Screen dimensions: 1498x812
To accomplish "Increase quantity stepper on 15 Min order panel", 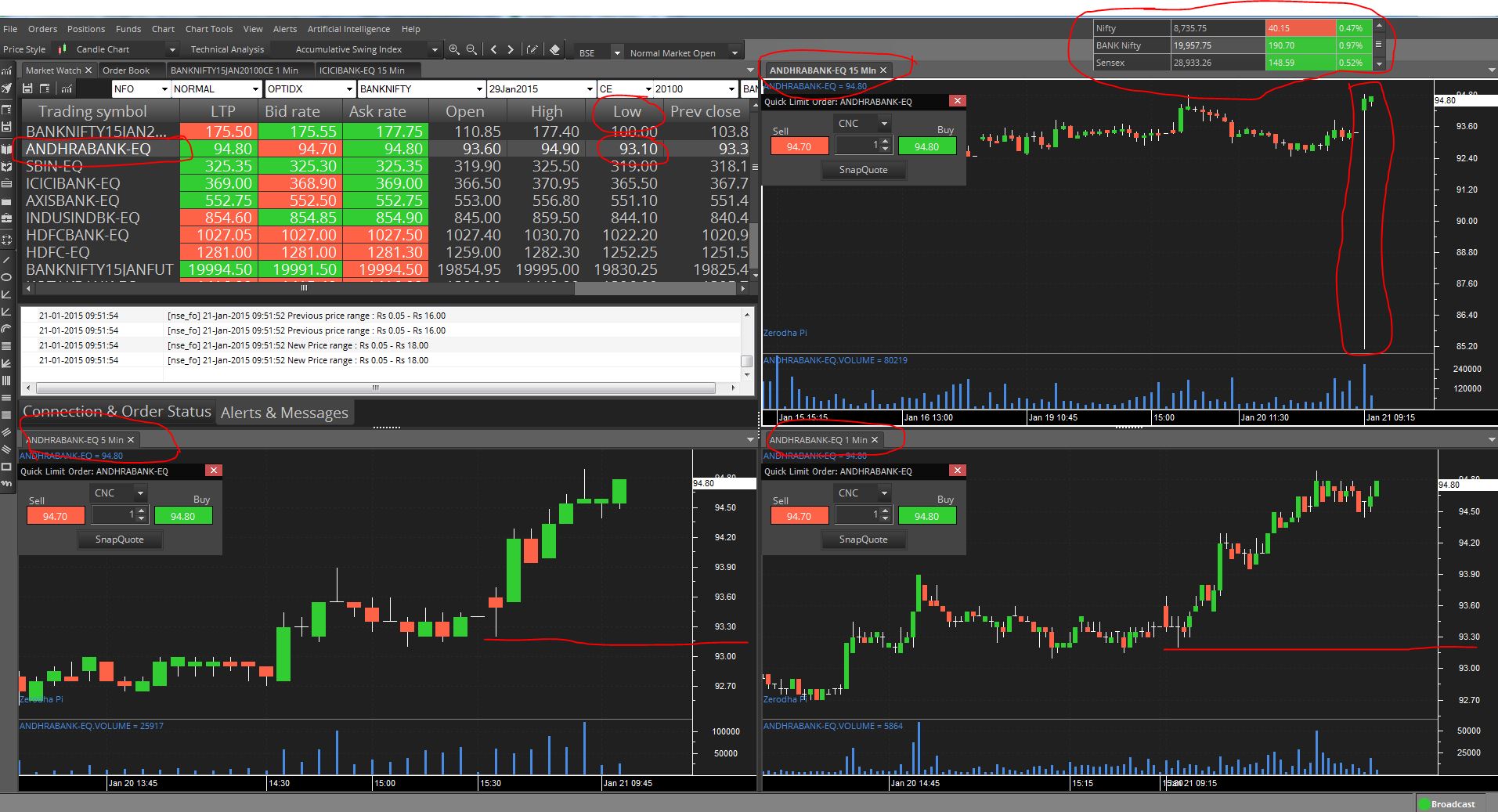I will pos(886,142).
